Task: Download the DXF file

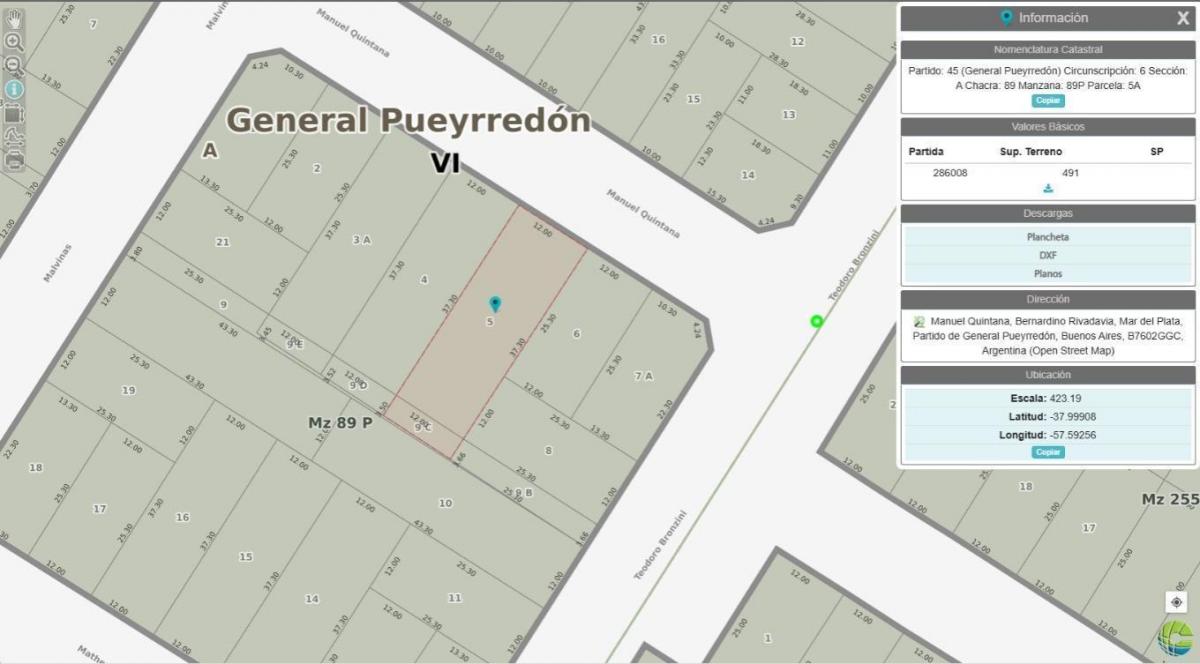Action: pos(1048,255)
